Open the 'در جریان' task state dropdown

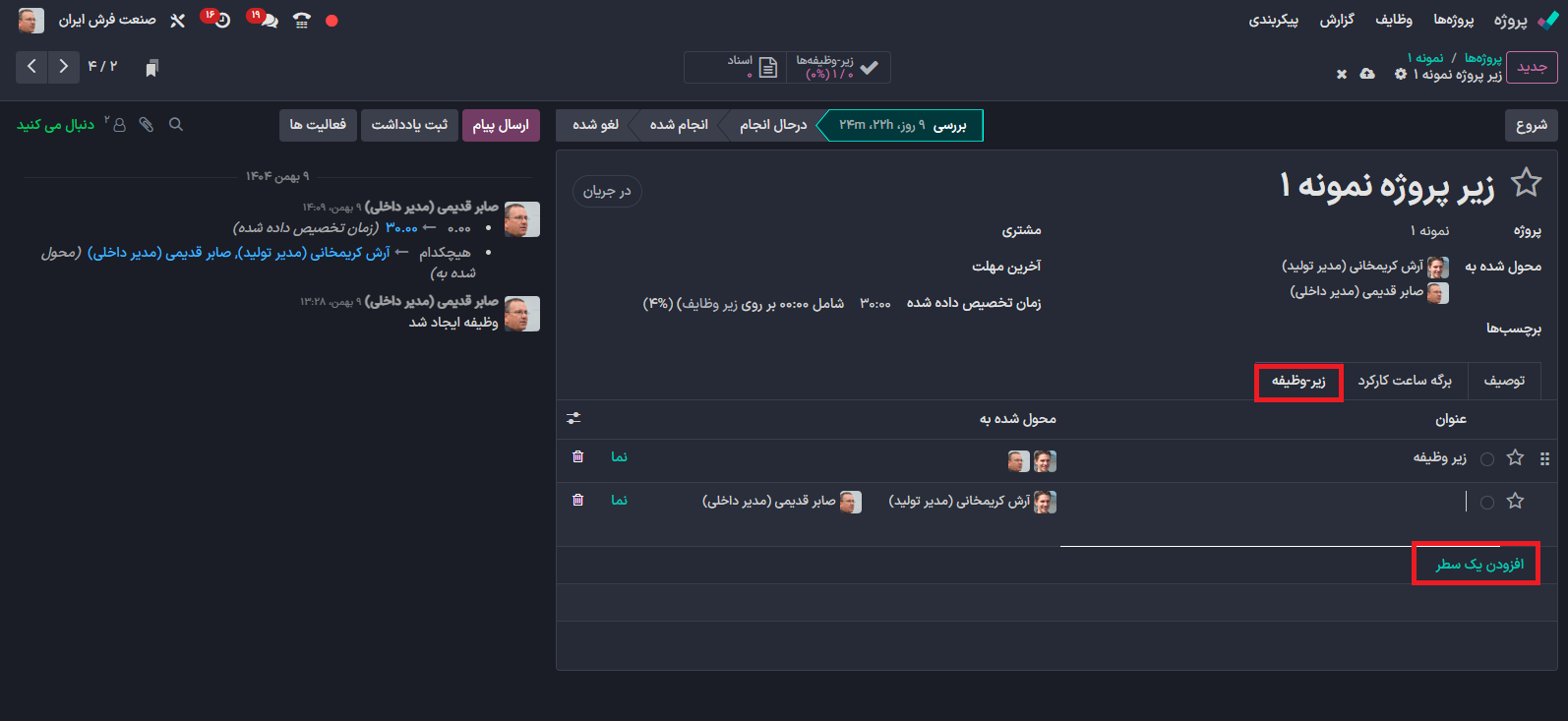pos(607,191)
